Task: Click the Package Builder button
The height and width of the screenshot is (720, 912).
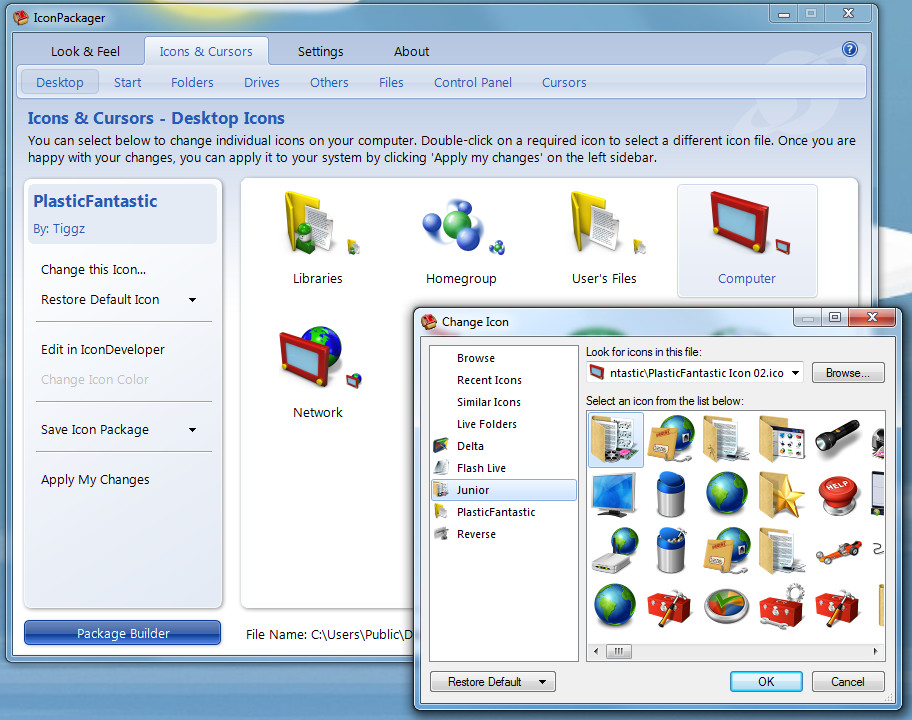Action: (x=123, y=633)
